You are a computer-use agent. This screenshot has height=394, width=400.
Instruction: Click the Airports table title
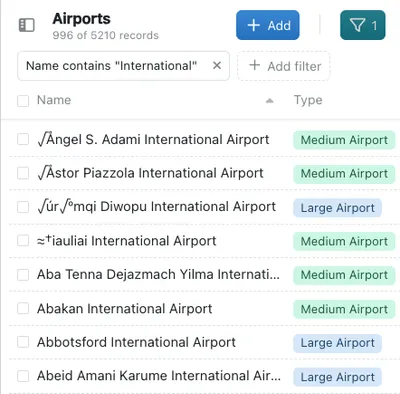(x=81, y=19)
